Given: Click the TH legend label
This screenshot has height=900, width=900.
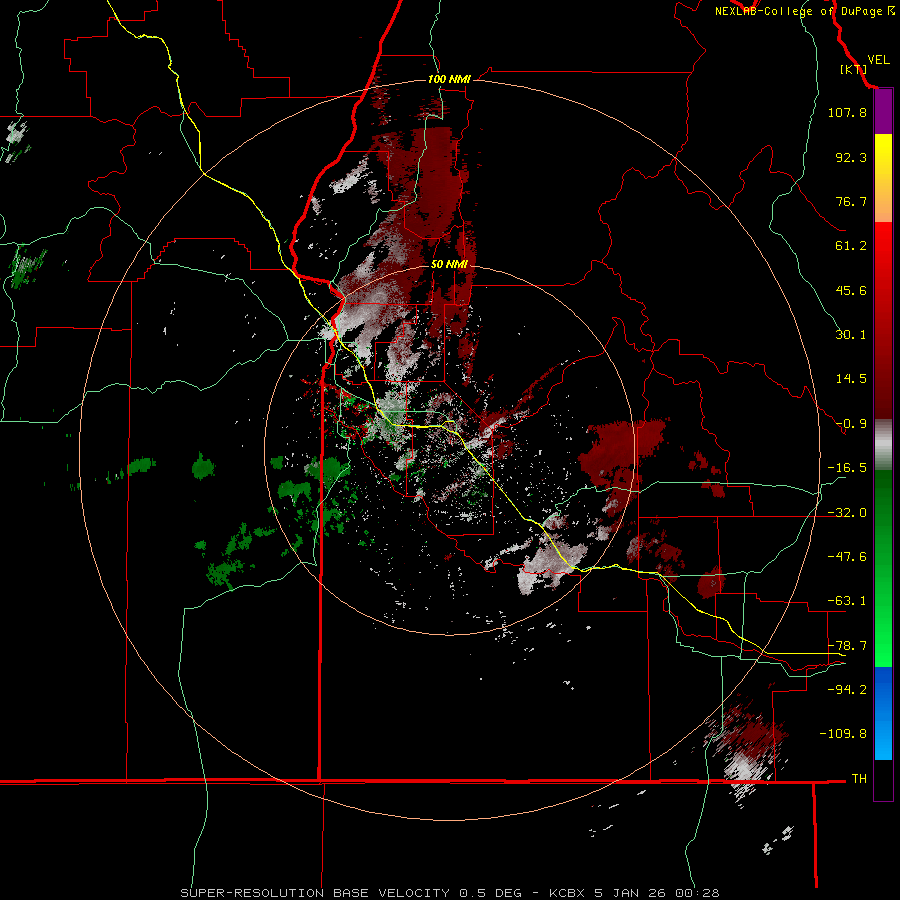Looking at the screenshot, I should 859,779.
